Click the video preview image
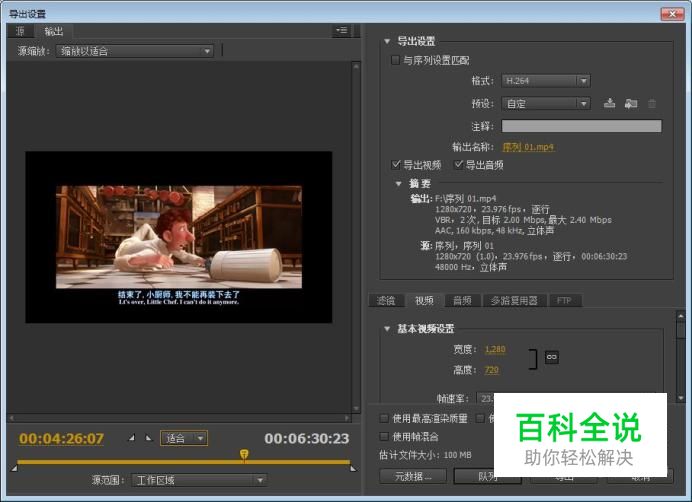The width and height of the screenshot is (692, 502). (x=179, y=237)
